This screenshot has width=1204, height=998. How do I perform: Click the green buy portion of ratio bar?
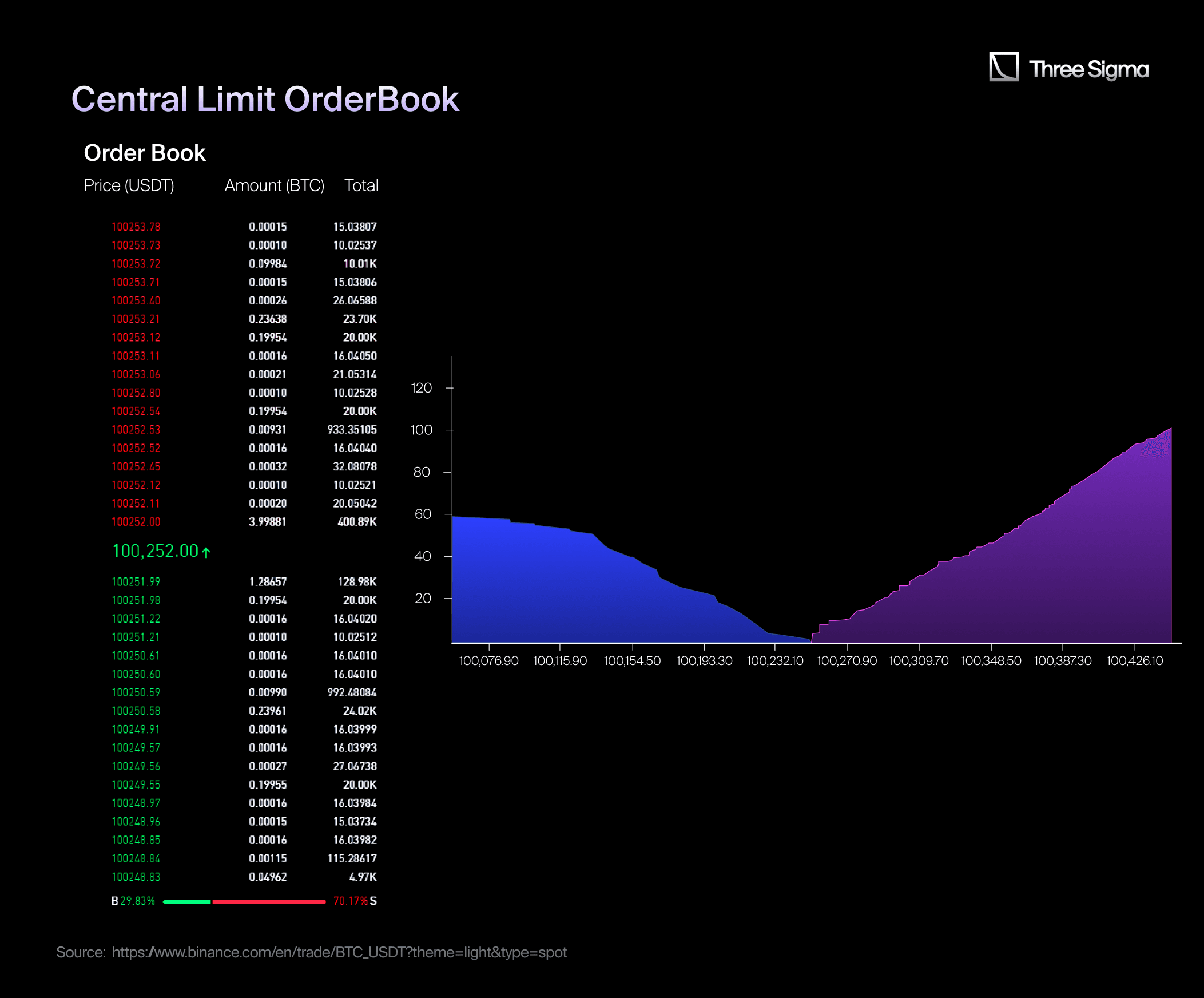[186, 902]
